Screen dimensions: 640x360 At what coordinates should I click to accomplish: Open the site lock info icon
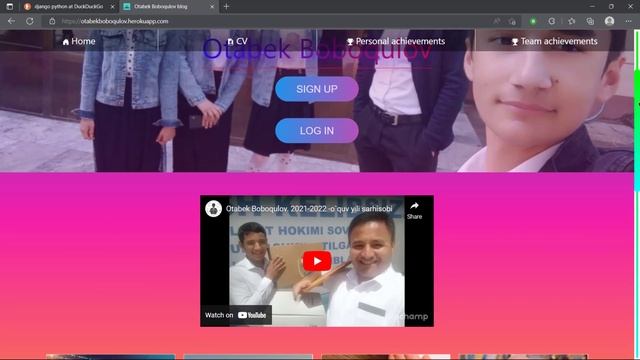[52, 21]
